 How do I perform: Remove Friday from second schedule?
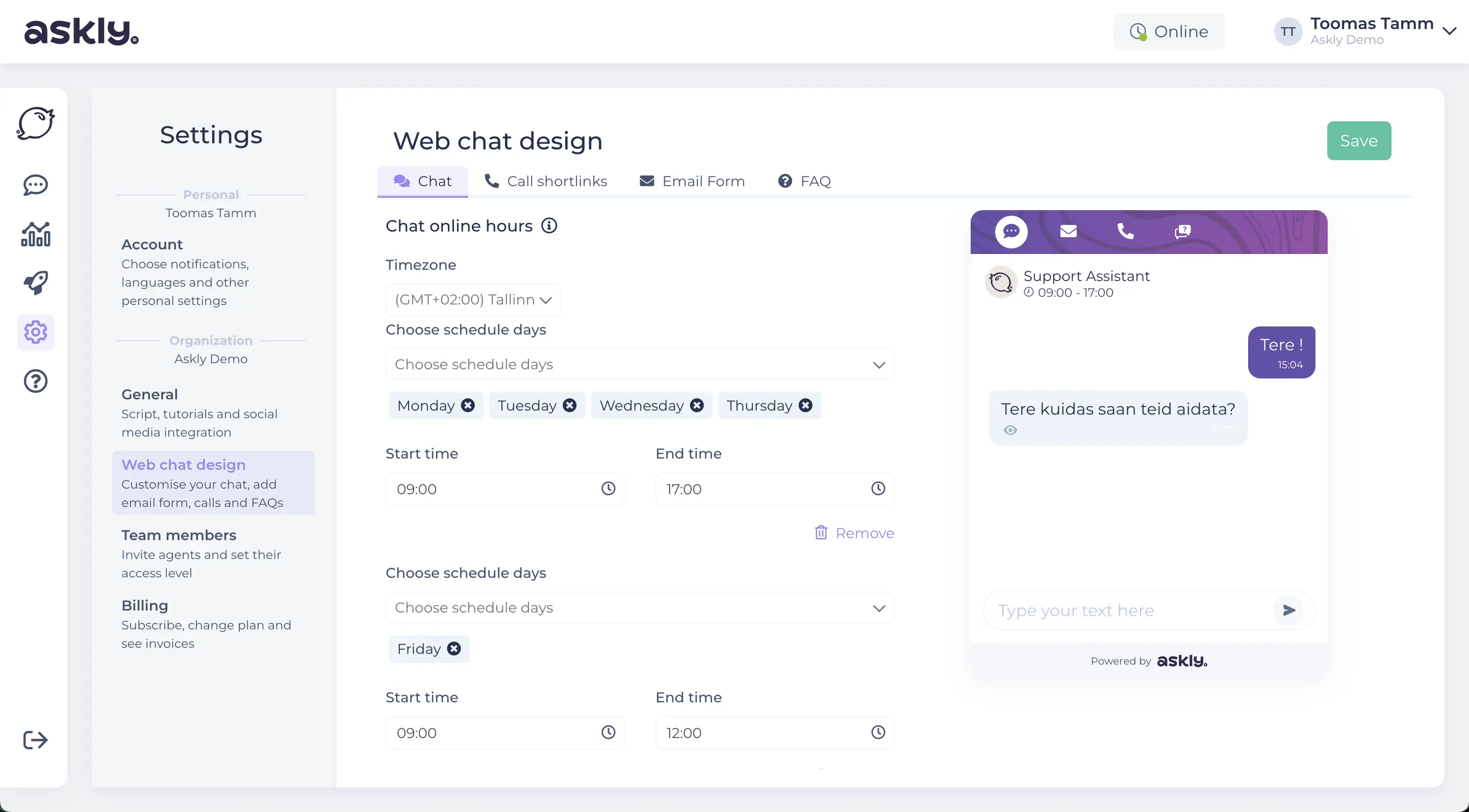[454, 649]
